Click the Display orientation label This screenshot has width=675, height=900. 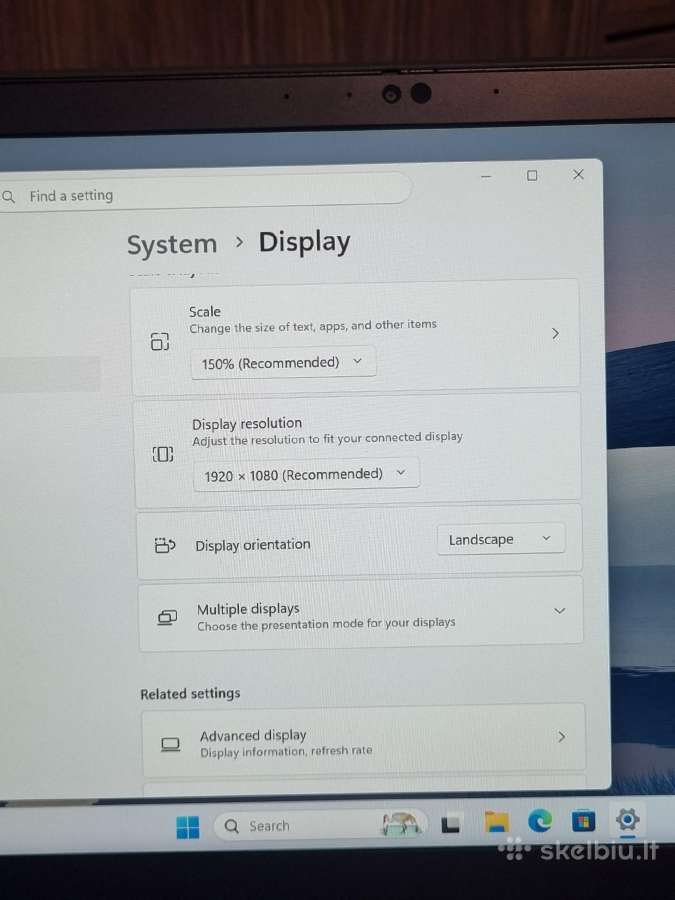253,545
